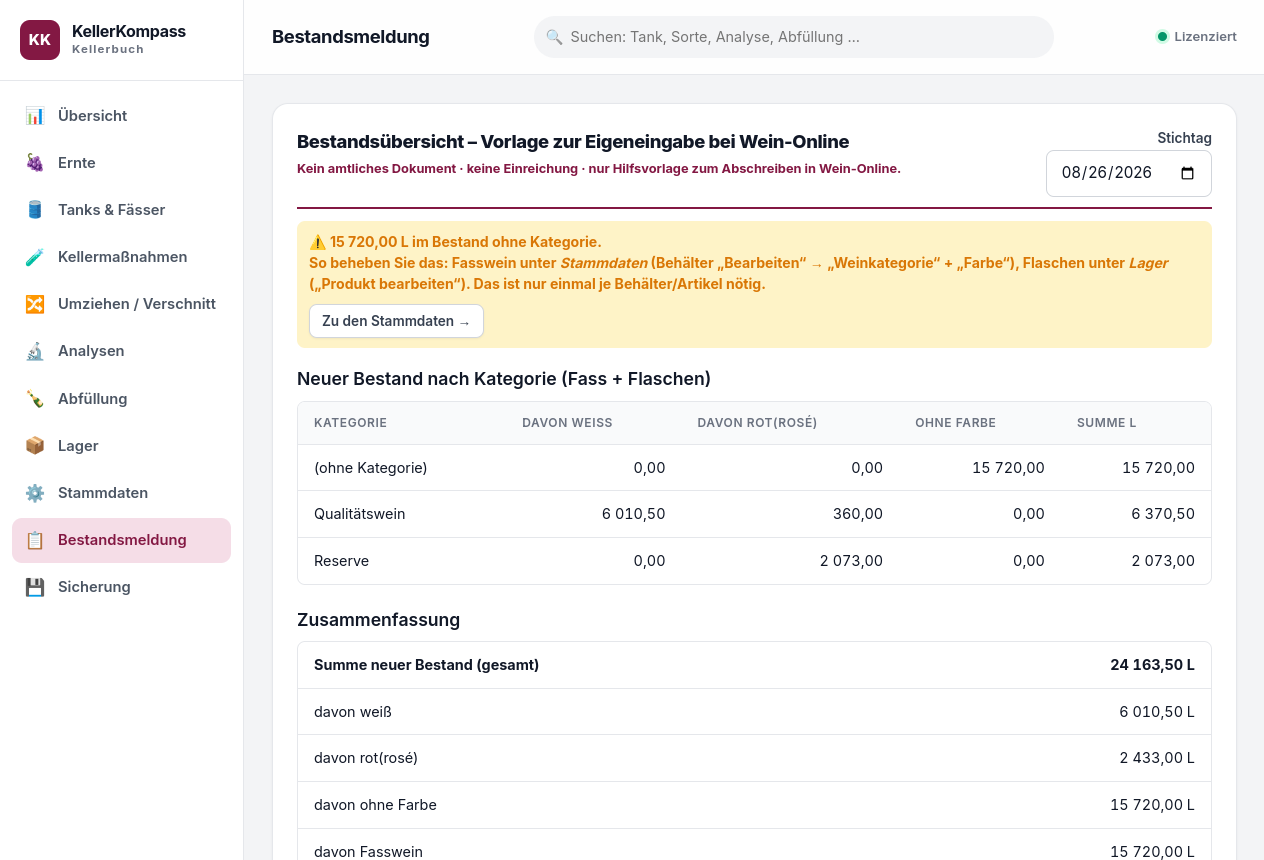Screen dimensions: 1264x860
Task: Focus the search field for Tank, Sorte
Action: coord(794,37)
